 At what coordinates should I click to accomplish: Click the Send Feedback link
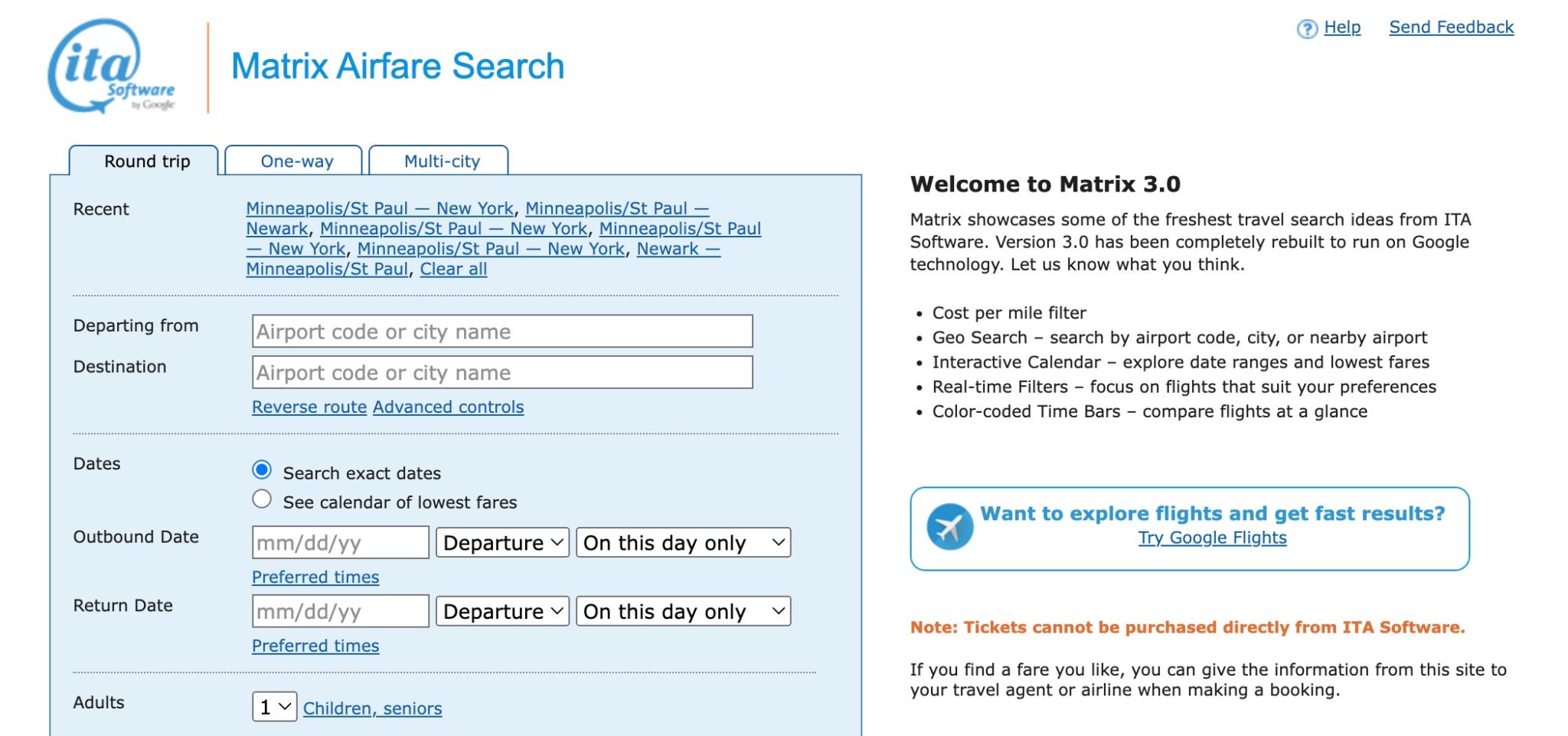[x=1451, y=28]
